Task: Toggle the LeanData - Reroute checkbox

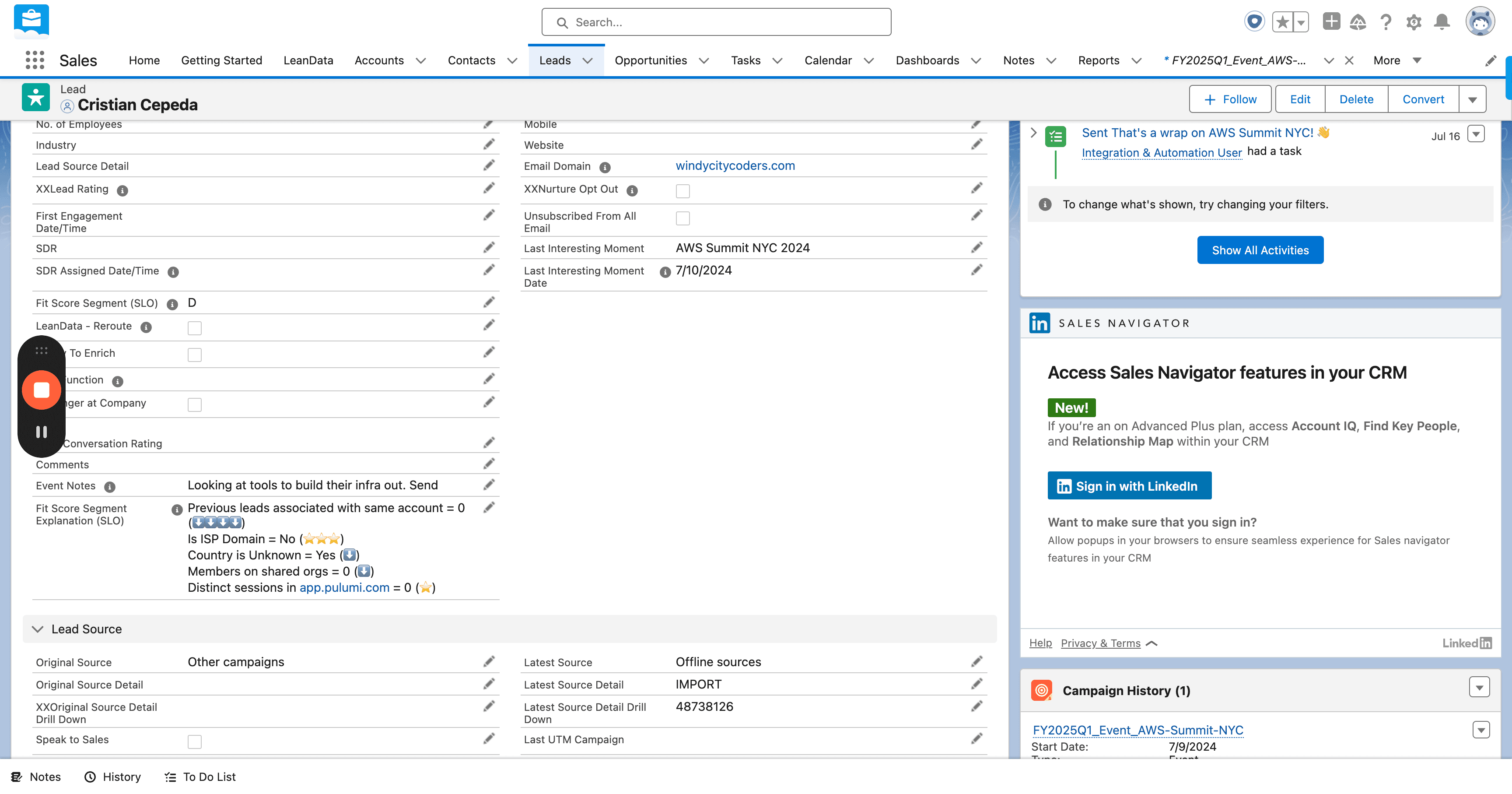Action: [x=194, y=328]
